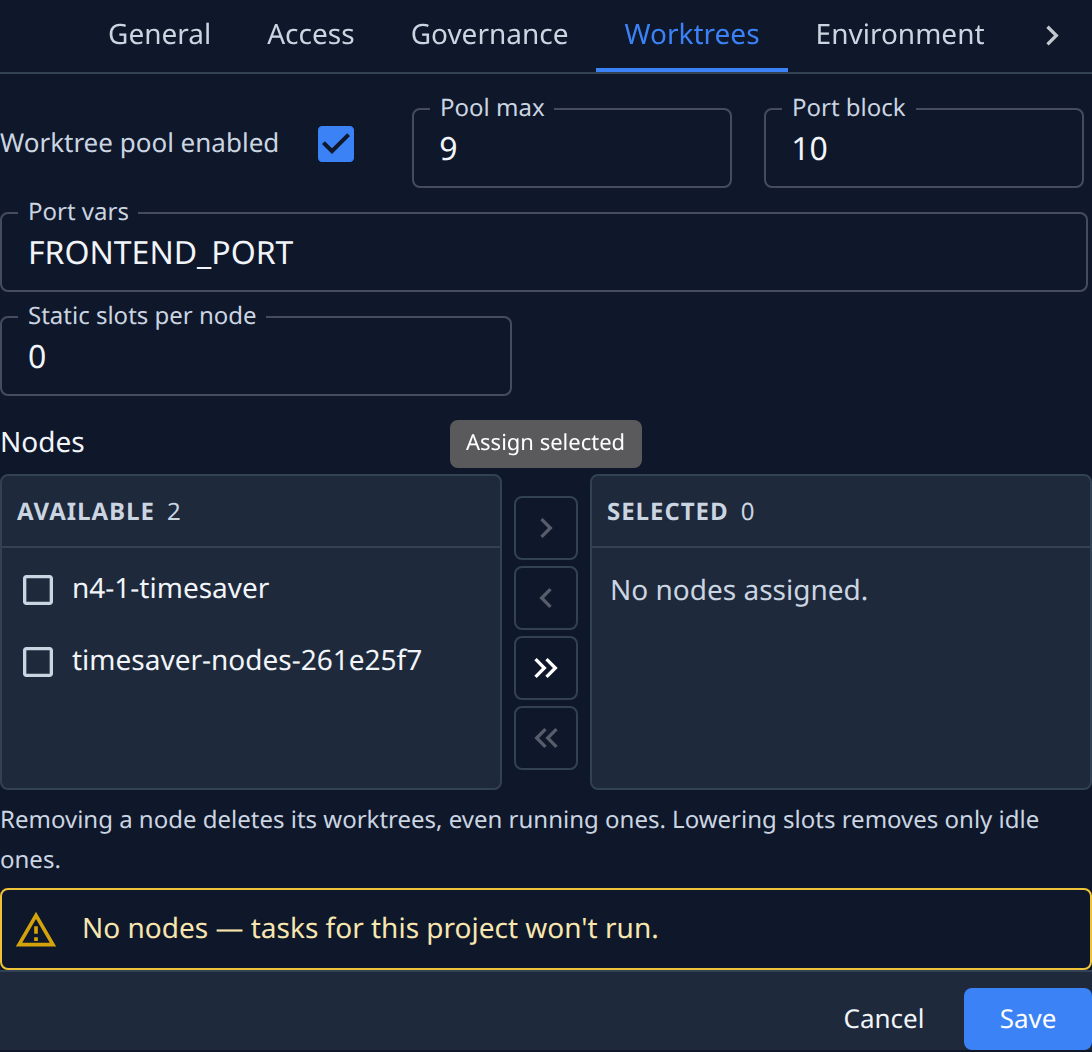Click the assign all double-arrow button
This screenshot has height=1052, width=1092.
[x=545, y=668]
